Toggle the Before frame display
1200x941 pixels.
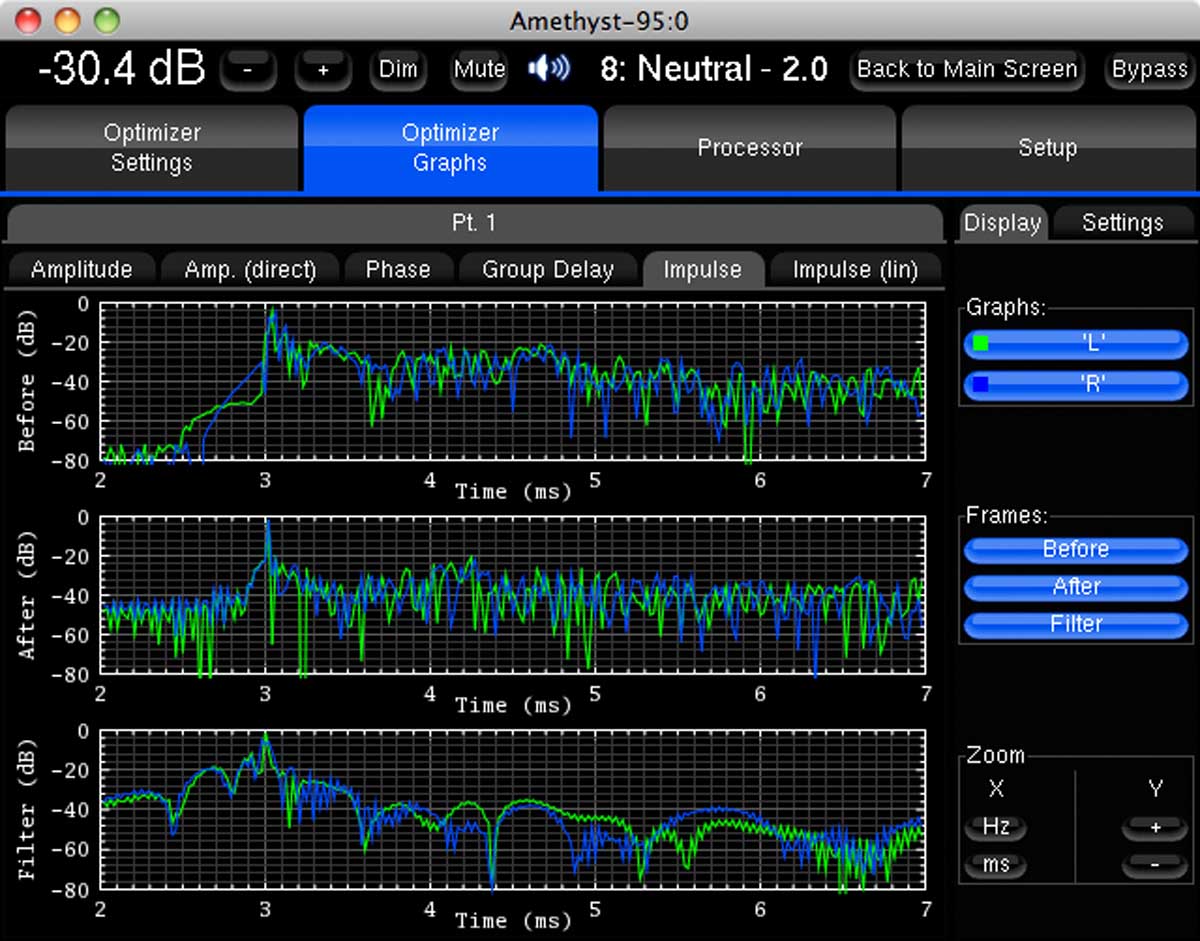point(1076,549)
